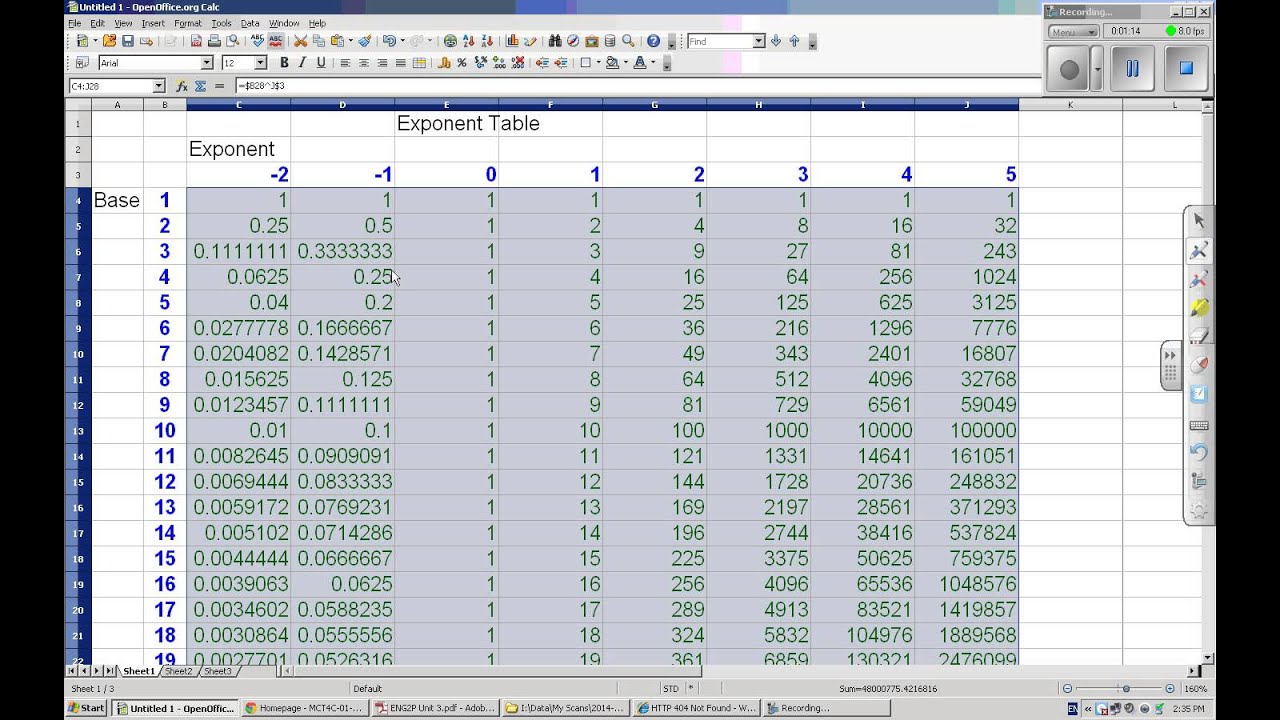Toggle italic formatting
The height and width of the screenshot is (720, 1280).
[x=302, y=63]
